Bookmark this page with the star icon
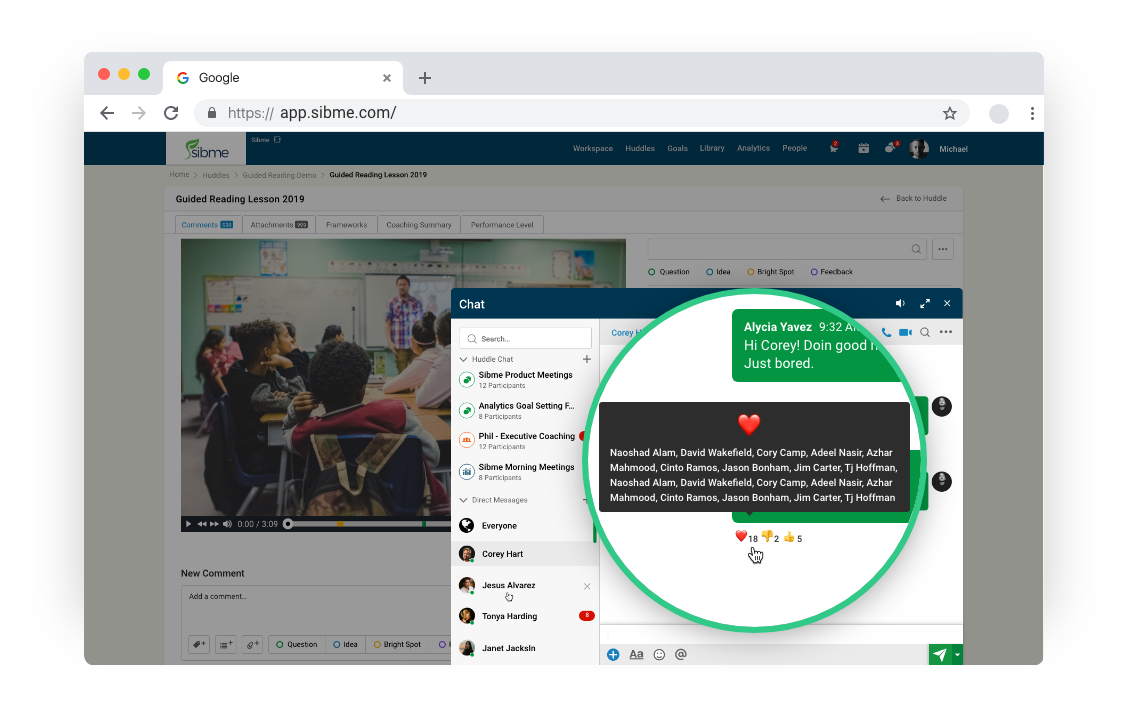1128x705 pixels. click(950, 113)
